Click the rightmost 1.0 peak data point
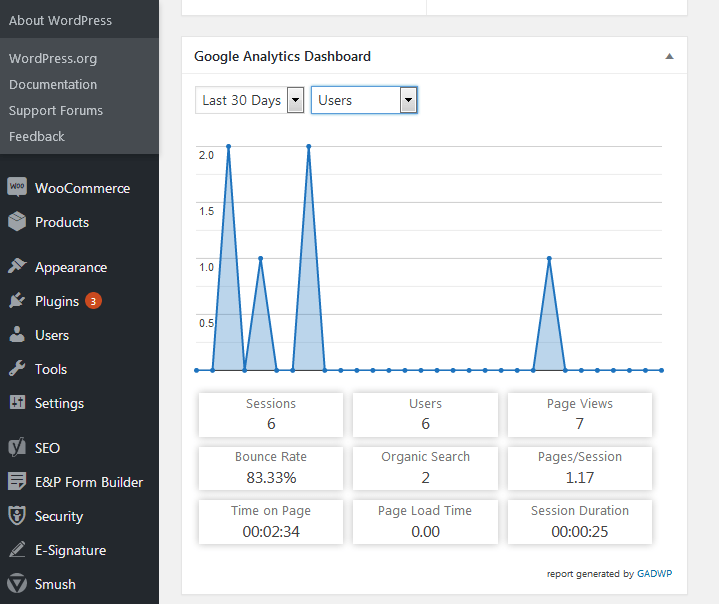Image resolution: width=719 pixels, height=604 pixels. tap(549, 258)
